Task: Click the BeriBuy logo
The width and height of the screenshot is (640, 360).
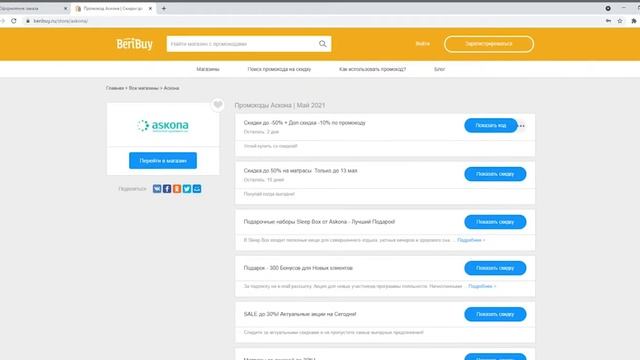Action: [x=134, y=44]
